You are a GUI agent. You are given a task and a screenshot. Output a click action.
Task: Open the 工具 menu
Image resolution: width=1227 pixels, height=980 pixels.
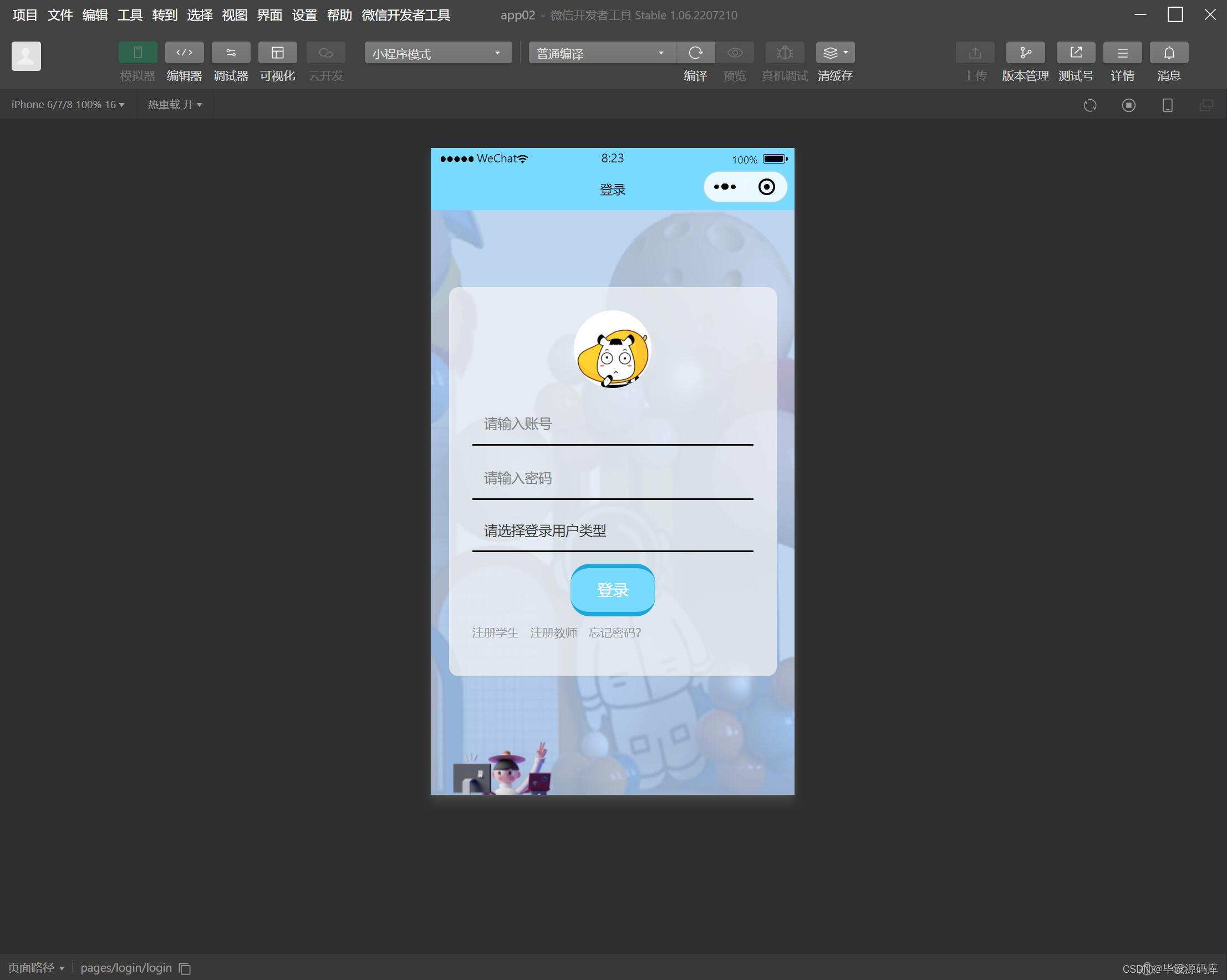[x=130, y=16]
